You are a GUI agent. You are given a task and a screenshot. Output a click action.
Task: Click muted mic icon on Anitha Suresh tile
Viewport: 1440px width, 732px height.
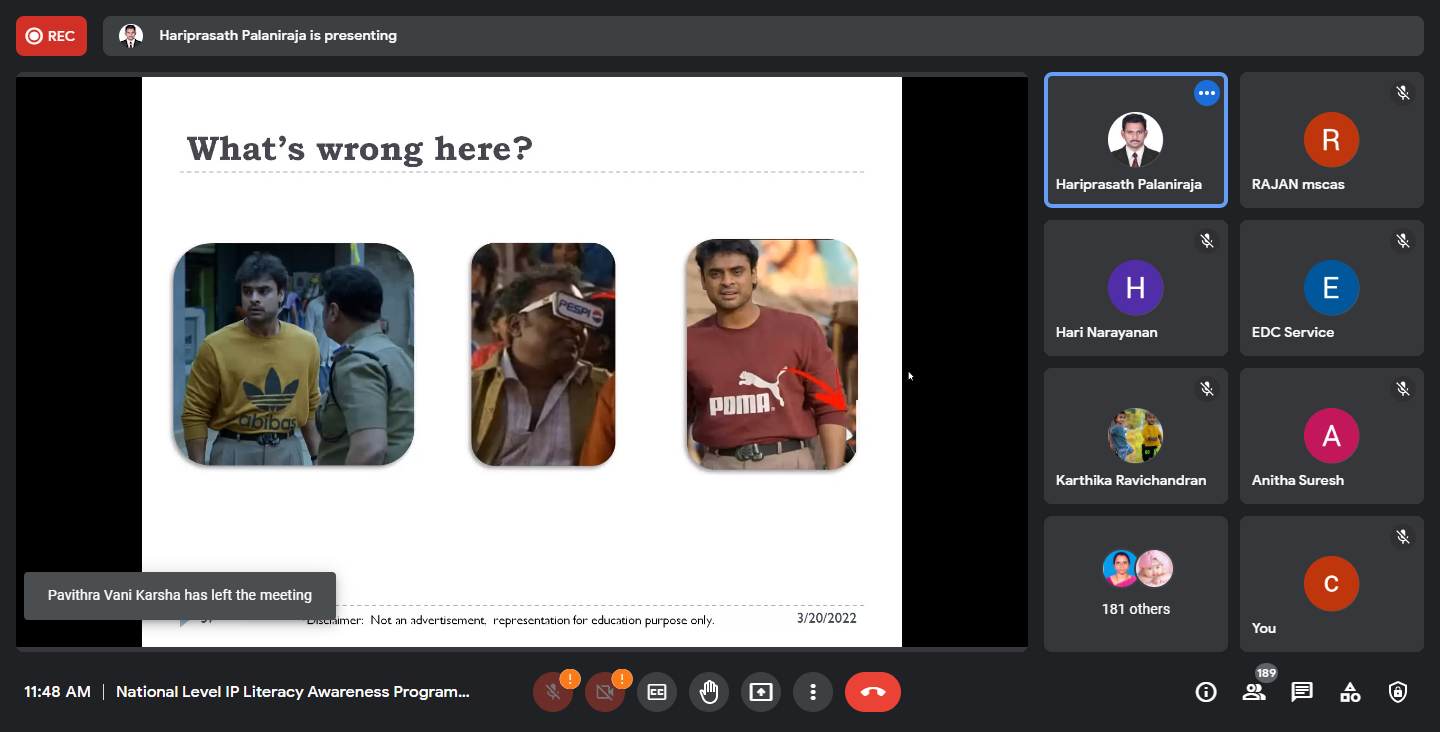tap(1403, 389)
